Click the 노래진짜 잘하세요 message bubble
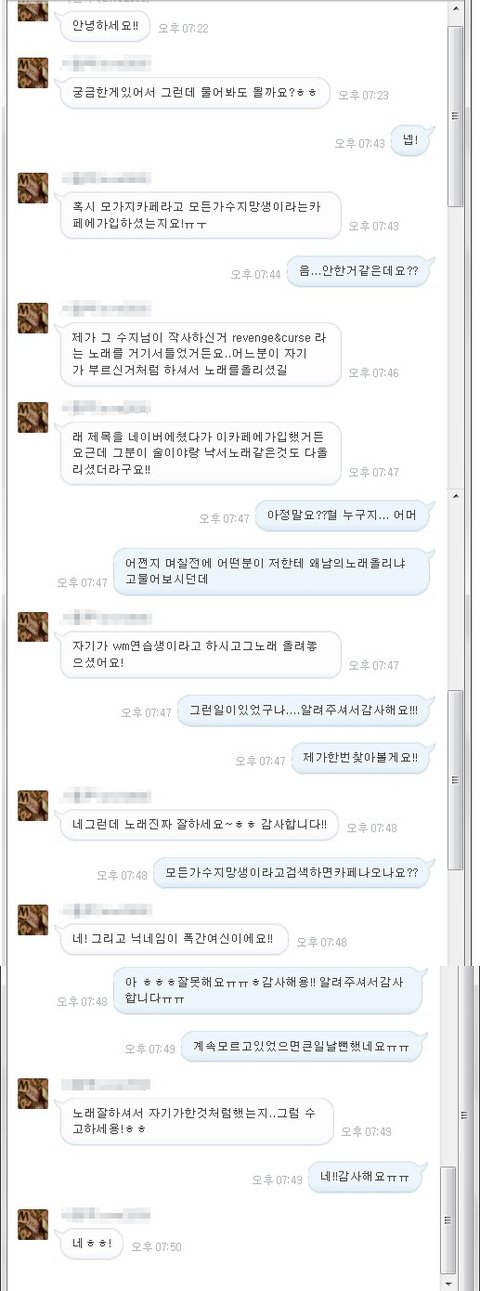This screenshot has height=1291, width=480. click(x=200, y=826)
